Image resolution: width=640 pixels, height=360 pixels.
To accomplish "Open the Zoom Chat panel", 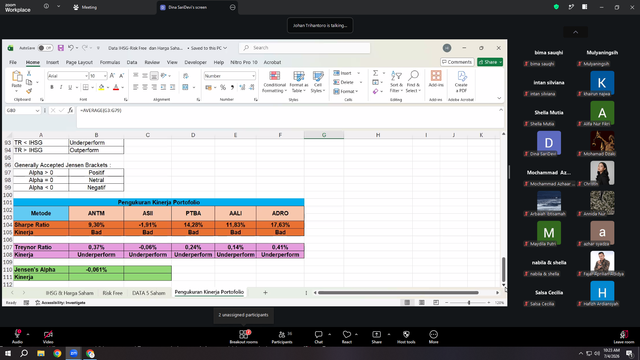I will (x=318, y=337).
